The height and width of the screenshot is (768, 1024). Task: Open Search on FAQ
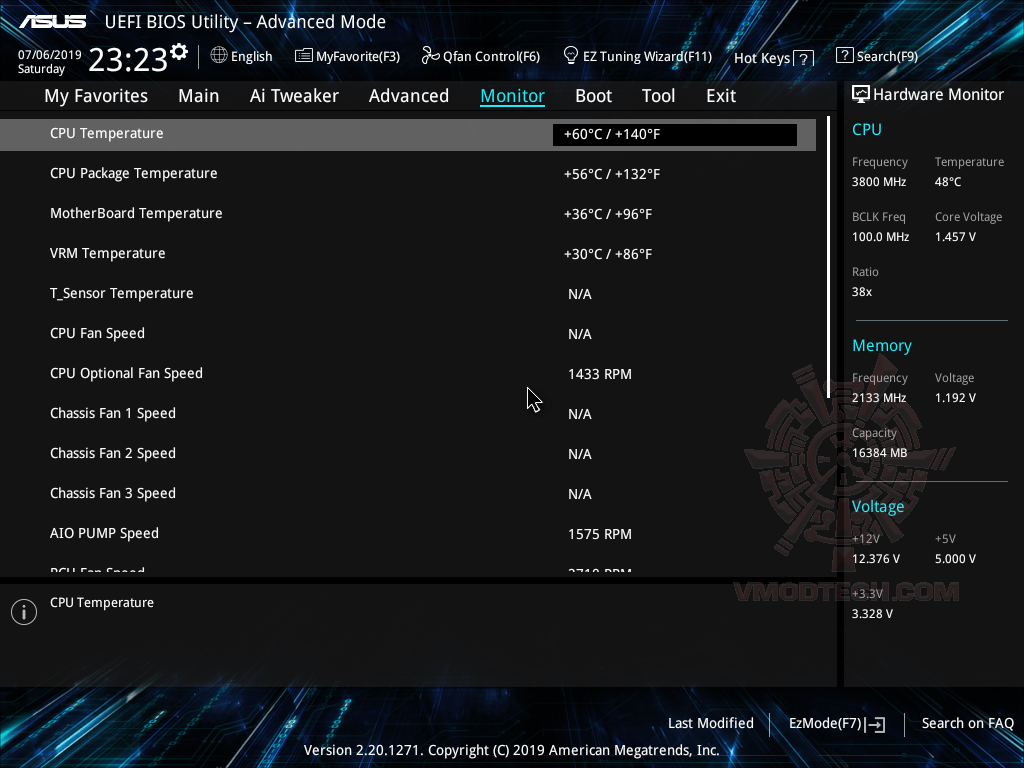(x=967, y=723)
